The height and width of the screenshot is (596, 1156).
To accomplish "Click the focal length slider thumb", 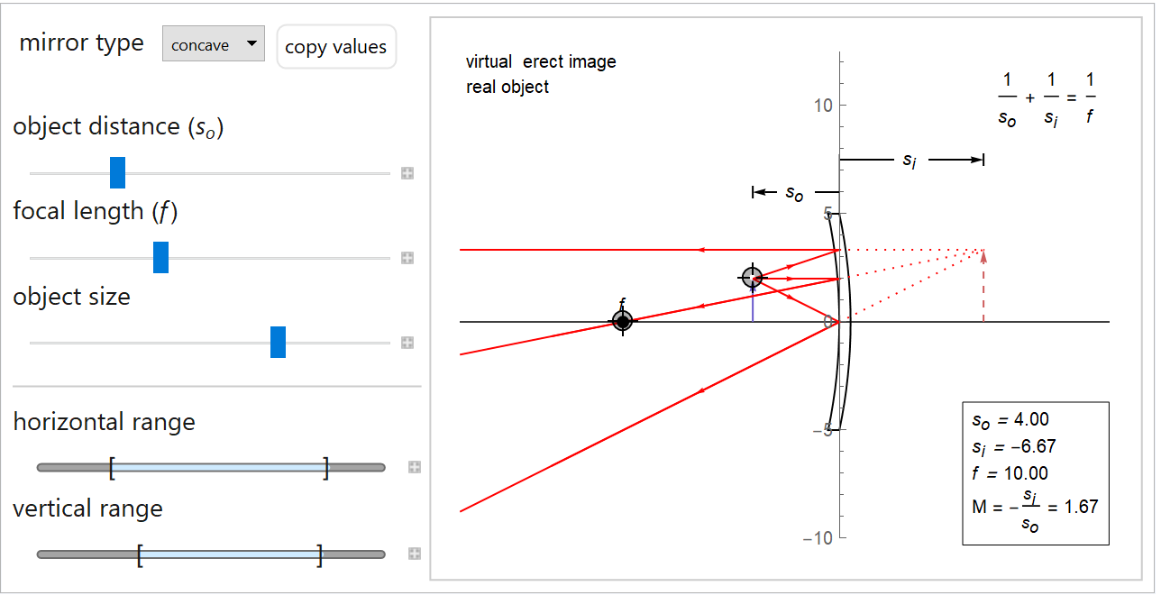I will 160,257.
